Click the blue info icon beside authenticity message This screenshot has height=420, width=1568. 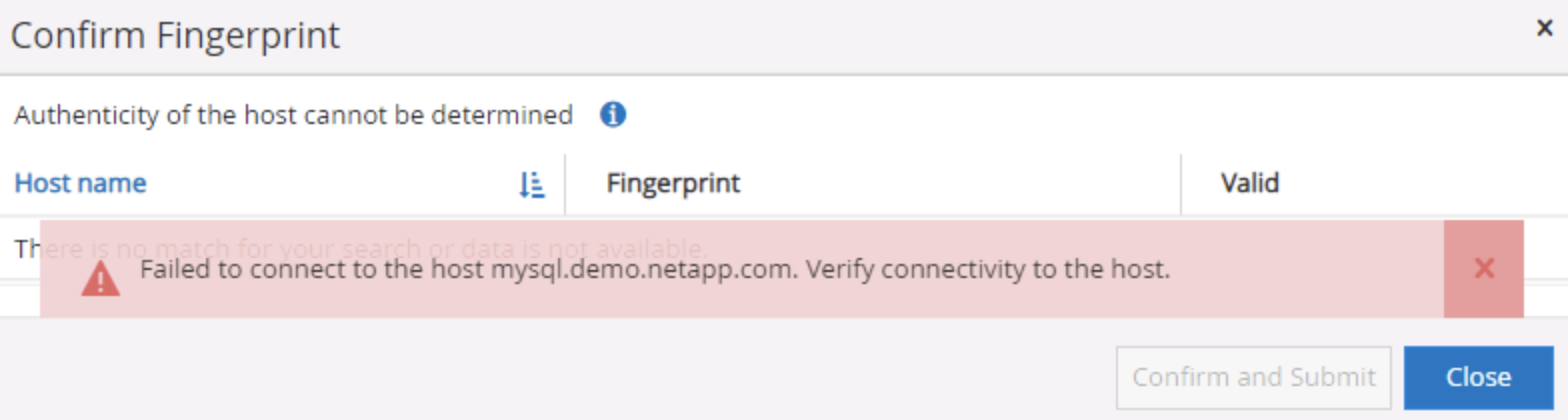(613, 115)
